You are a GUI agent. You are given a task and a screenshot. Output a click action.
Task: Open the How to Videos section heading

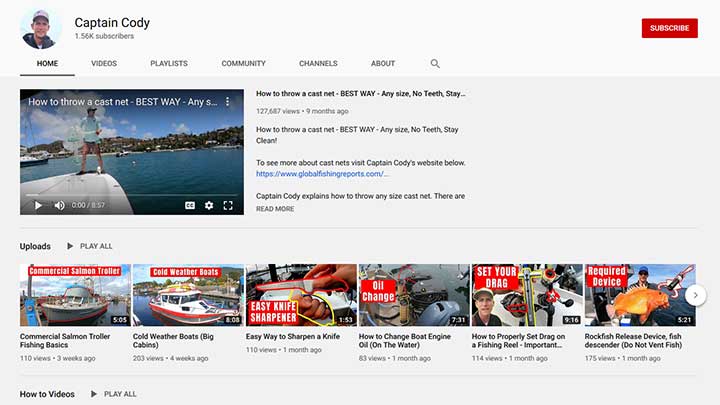click(x=47, y=394)
